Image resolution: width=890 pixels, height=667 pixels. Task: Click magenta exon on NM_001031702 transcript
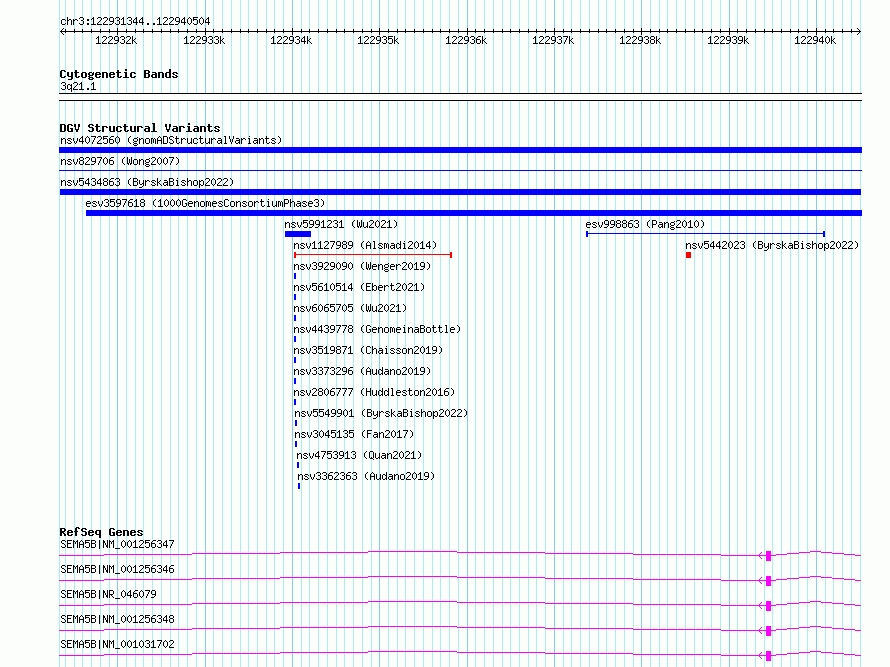pyautogui.click(x=769, y=656)
